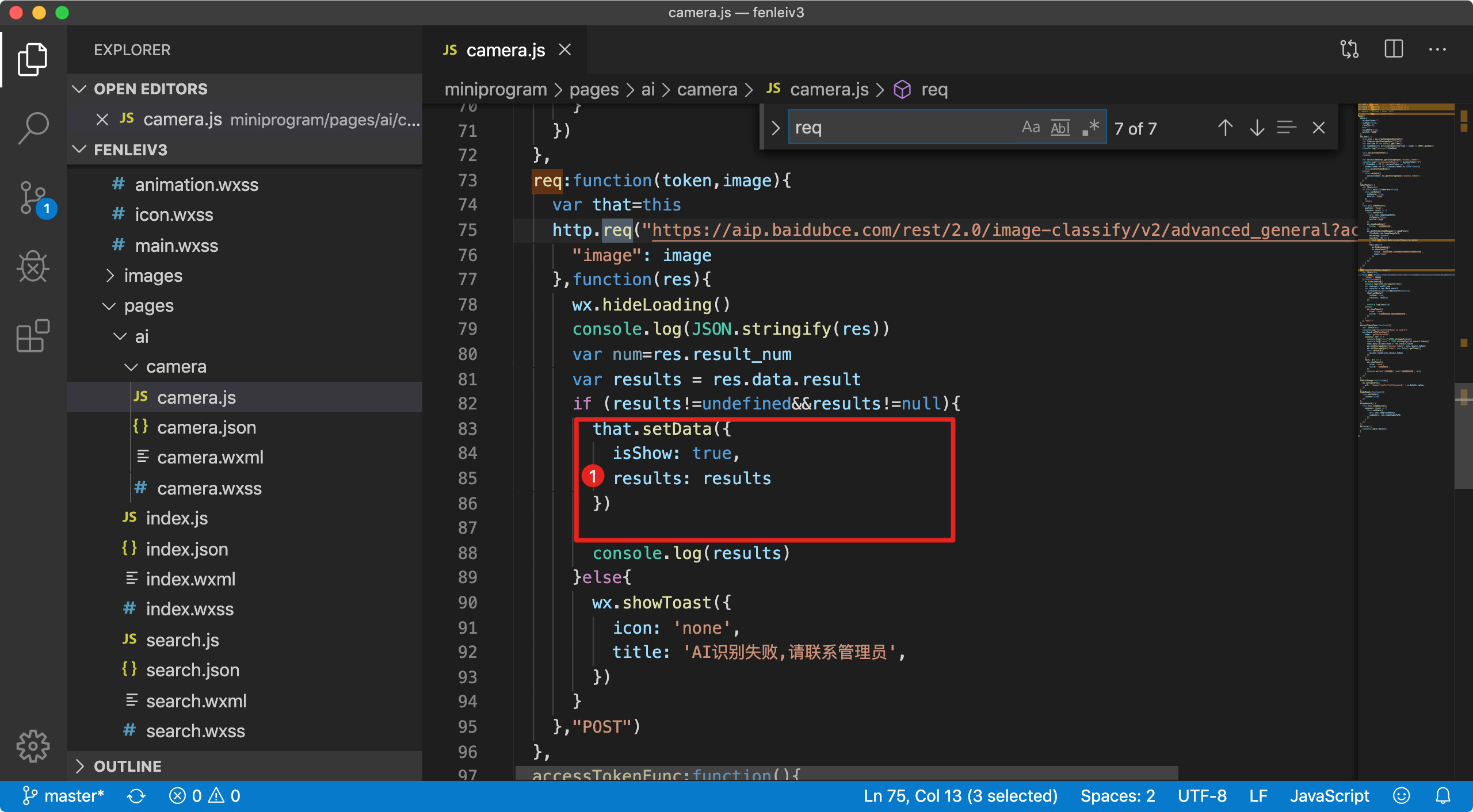Expand the images folder
Image resolution: width=1473 pixels, height=812 pixels.
(x=153, y=276)
